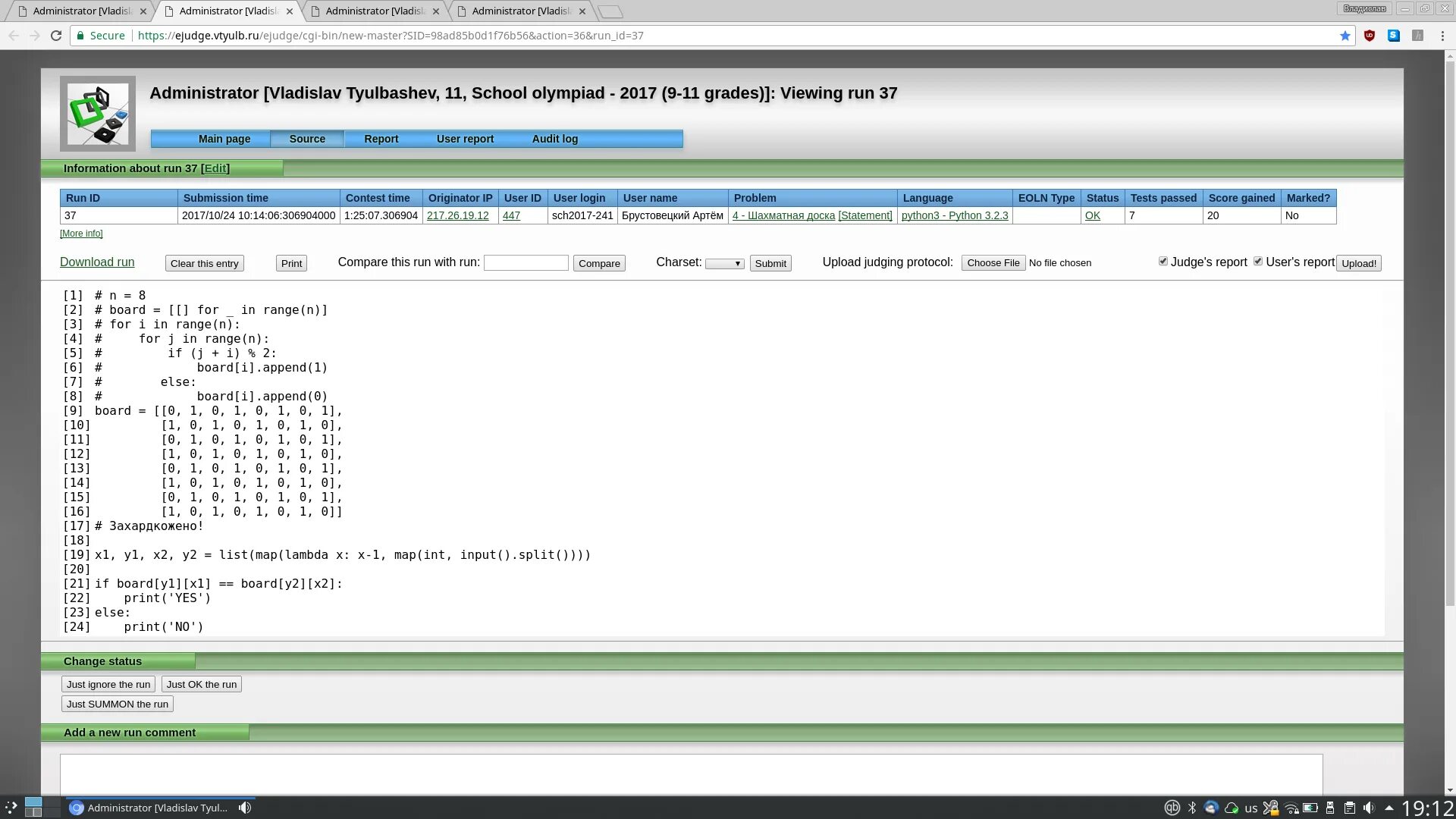Open Chrome's three-dot menu
1456x819 pixels.
(1441, 36)
